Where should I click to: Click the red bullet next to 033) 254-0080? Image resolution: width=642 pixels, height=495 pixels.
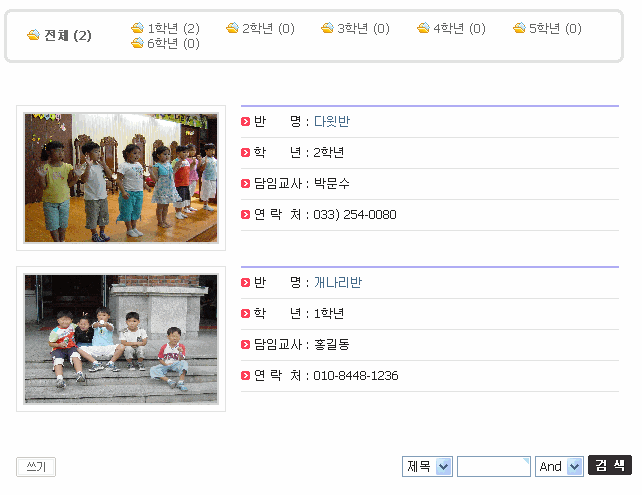point(245,215)
